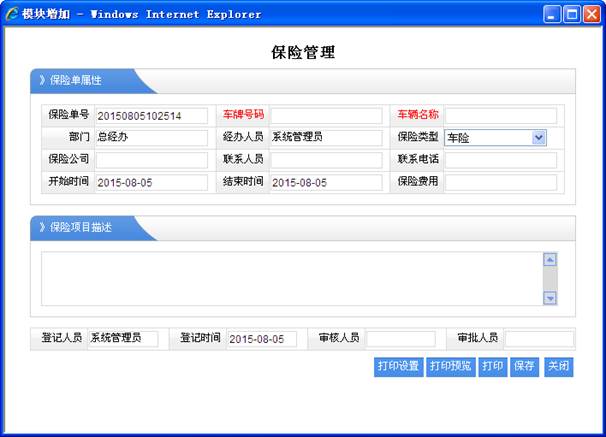Click the description textarea scroll down arrow

[549, 297]
